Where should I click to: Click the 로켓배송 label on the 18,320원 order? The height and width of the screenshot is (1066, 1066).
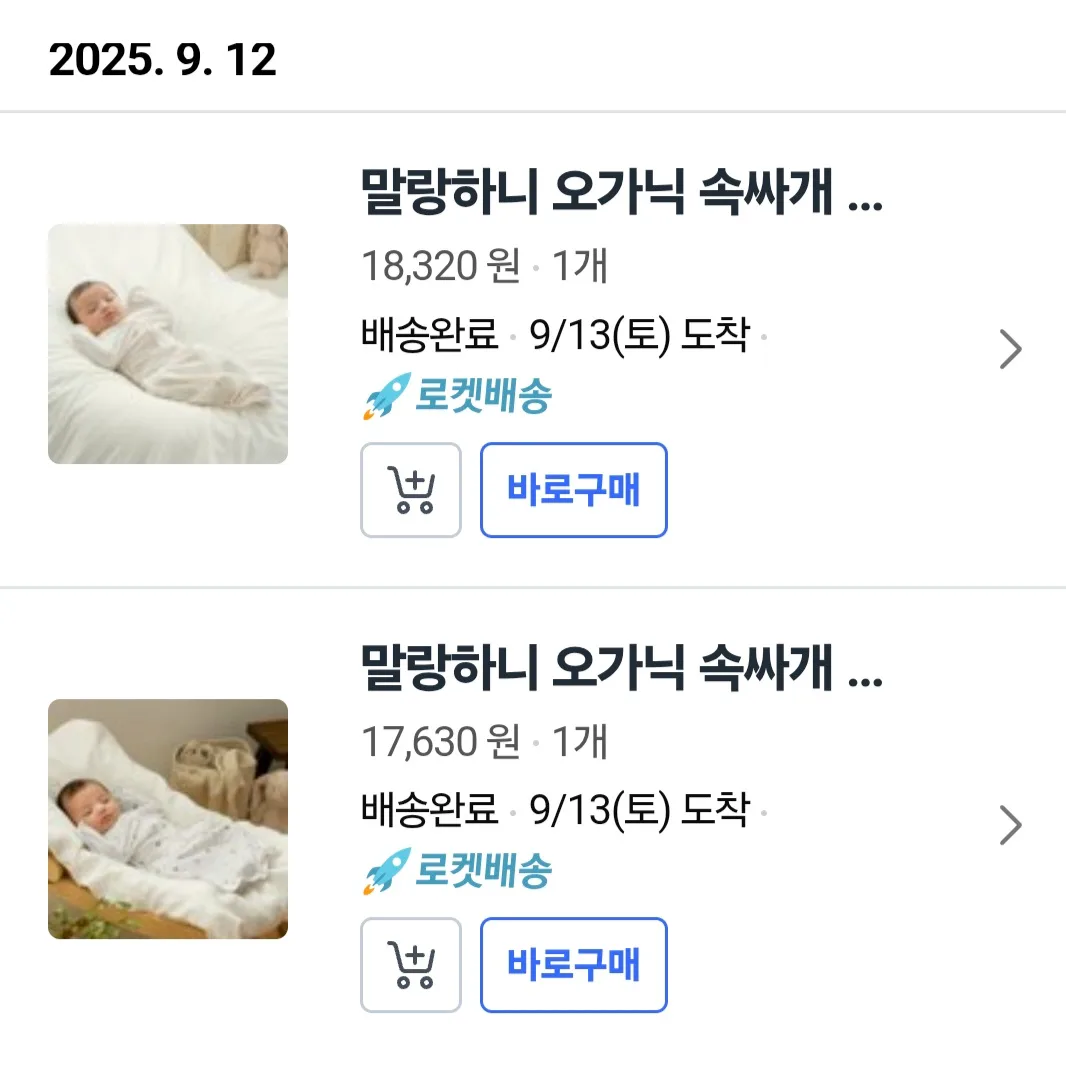pyautogui.click(x=484, y=397)
